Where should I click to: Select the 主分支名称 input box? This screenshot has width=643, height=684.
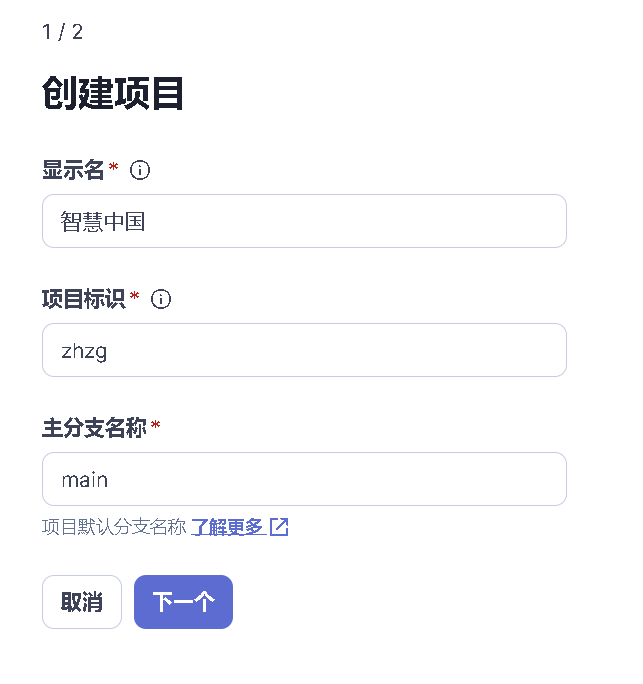[304, 479]
